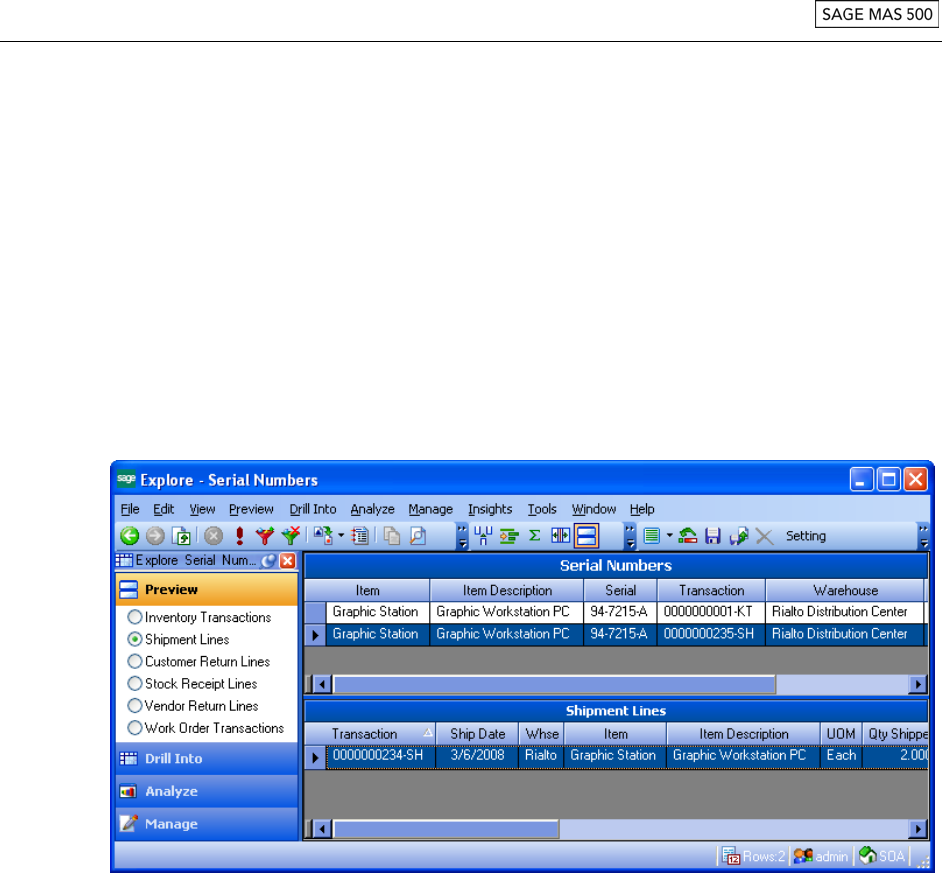
Task: Click the clear filter funnel icon
Action: pos(291,535)
